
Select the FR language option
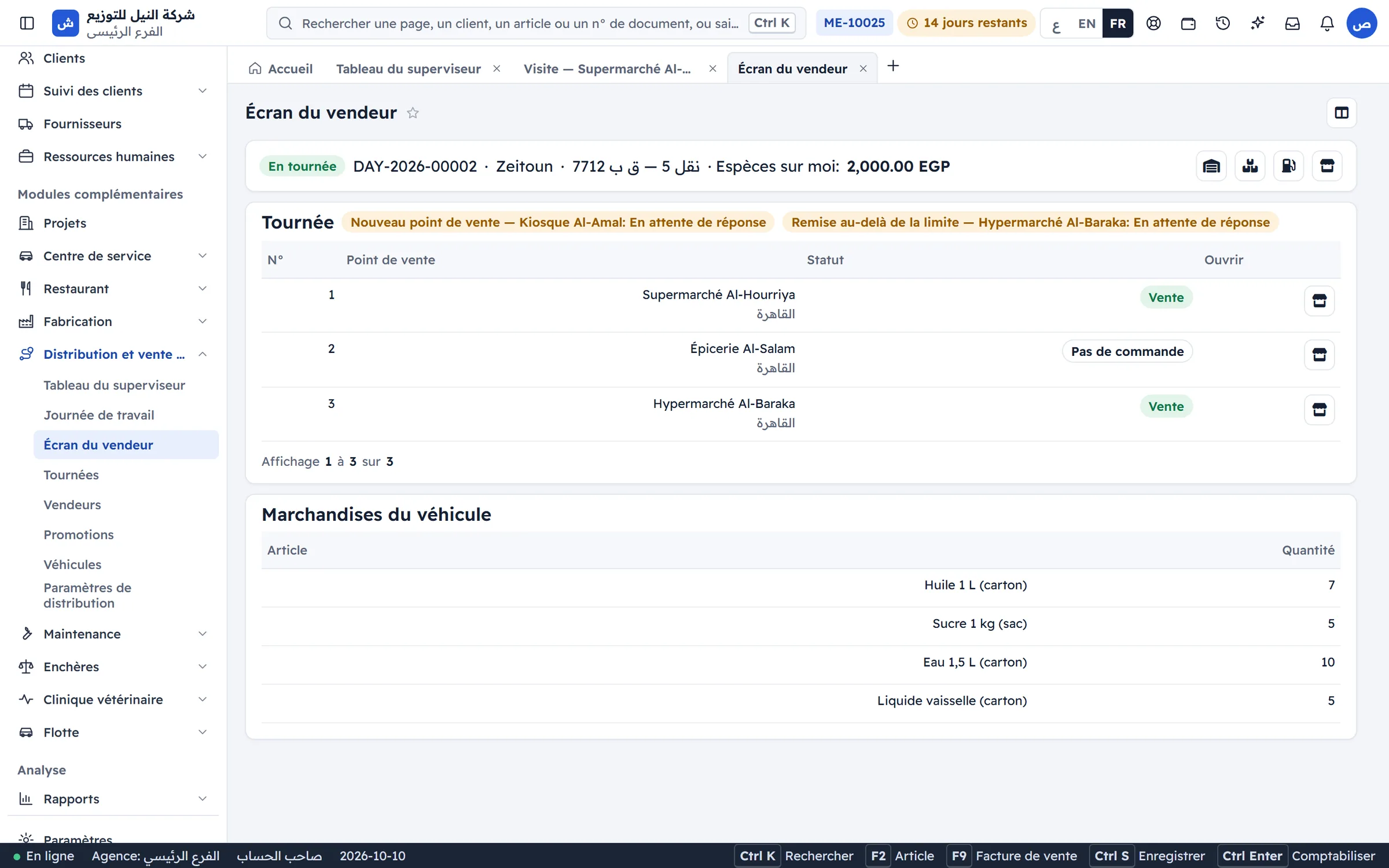point(1118,23)
